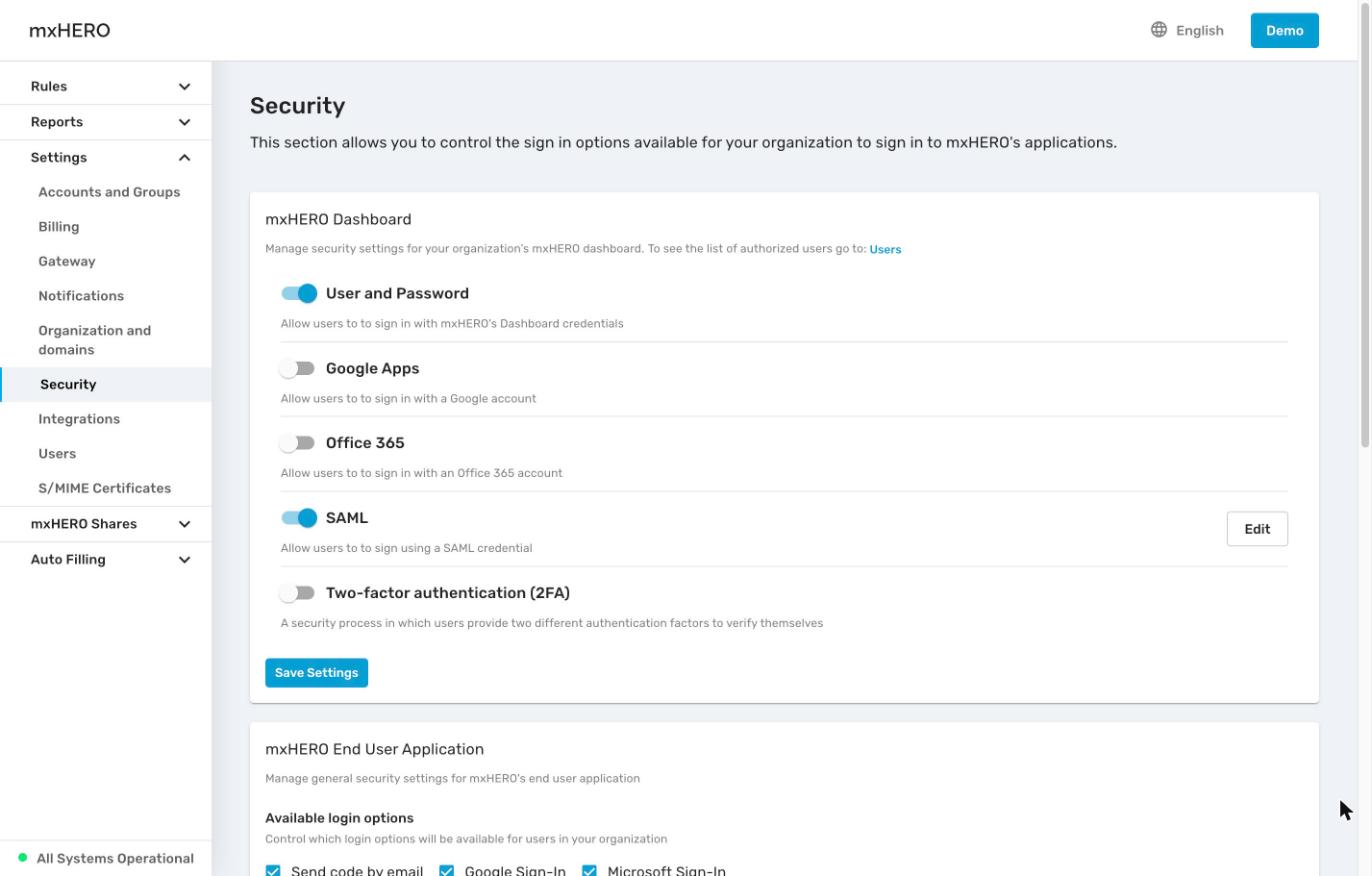Uncheck Send code by email checkbox
The height and width of the screenshot is (876, 1372).
(x=273, y=871)
